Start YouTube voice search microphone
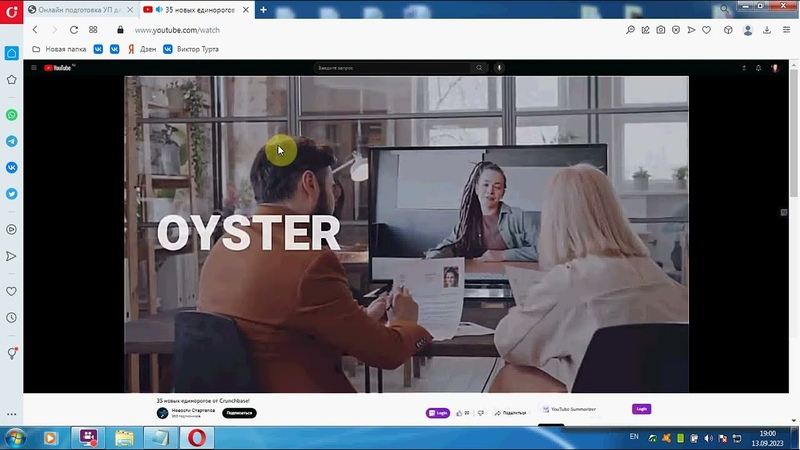This screenshot has height=450, width=800. (499, 67)
